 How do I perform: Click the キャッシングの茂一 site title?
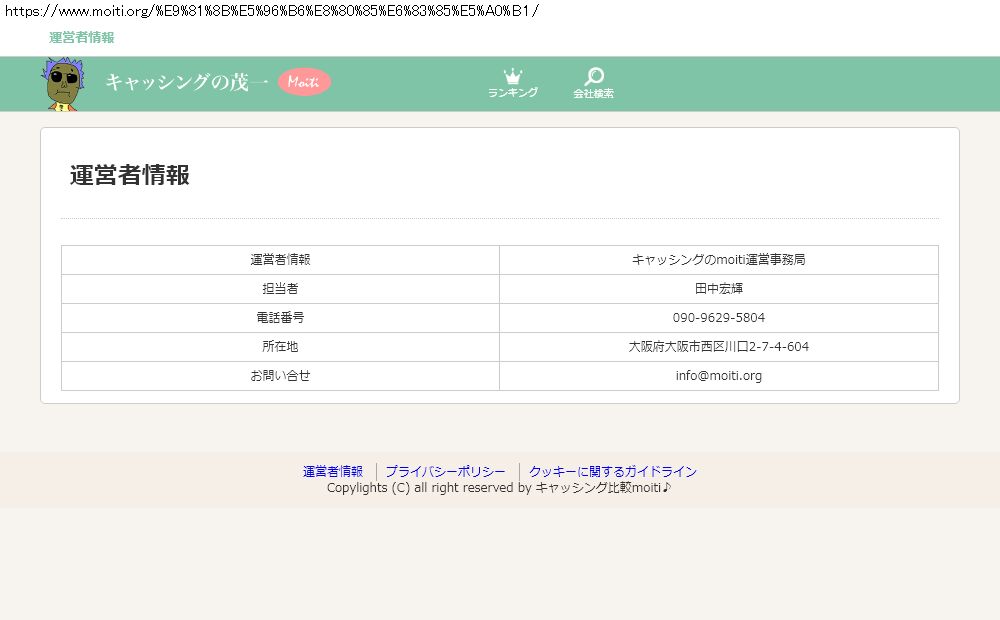tap(186, 83)
